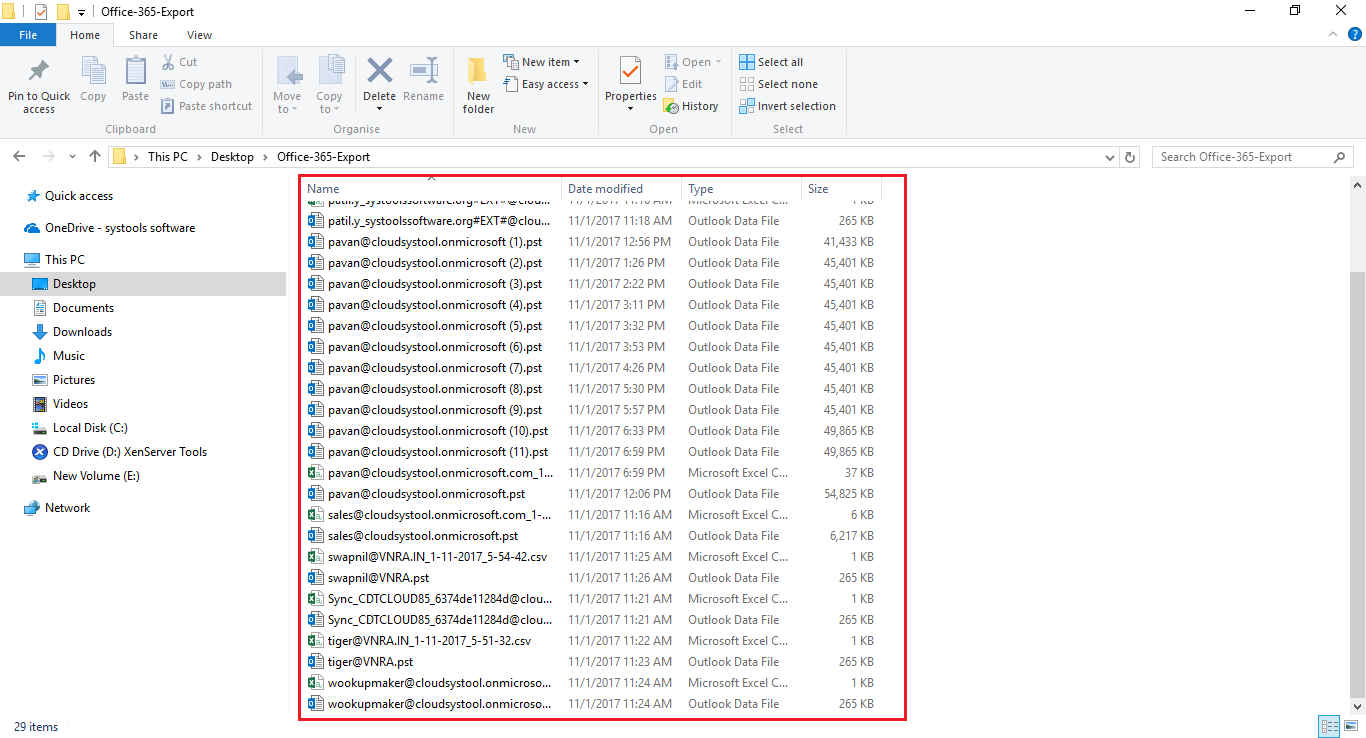This screenshot has height=738, width=1366.
Task: Switch to the View tab
Action: click(x=199, y=35)
